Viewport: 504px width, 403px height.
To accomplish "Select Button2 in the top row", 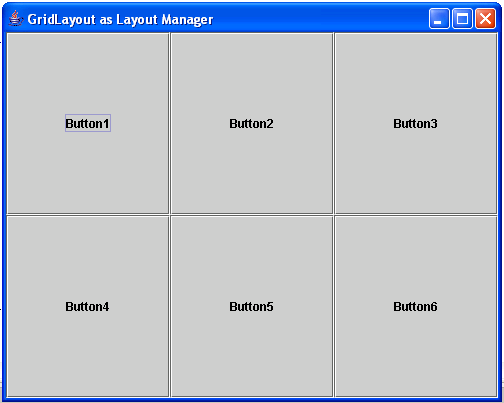I will point(252,123).
